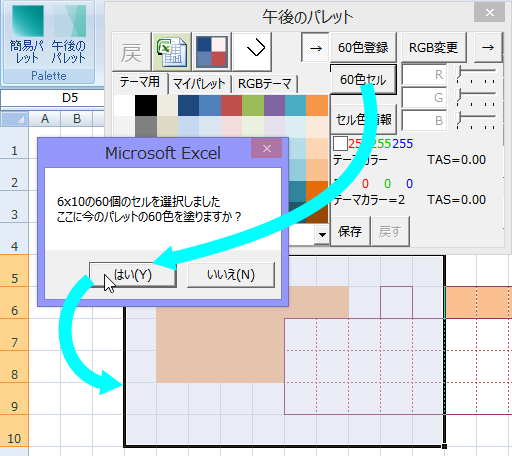
Task: Confirm with はい(Y) in Excel dialog
Action: 133,275
